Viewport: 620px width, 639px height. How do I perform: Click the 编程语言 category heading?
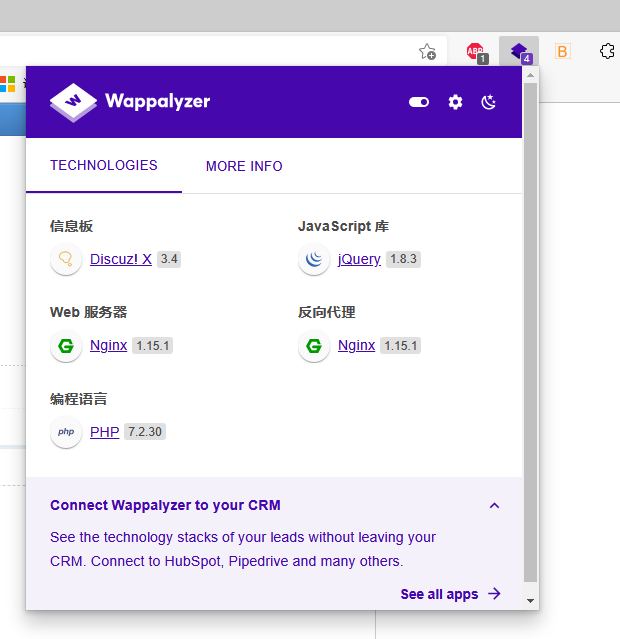pos(79,399)
